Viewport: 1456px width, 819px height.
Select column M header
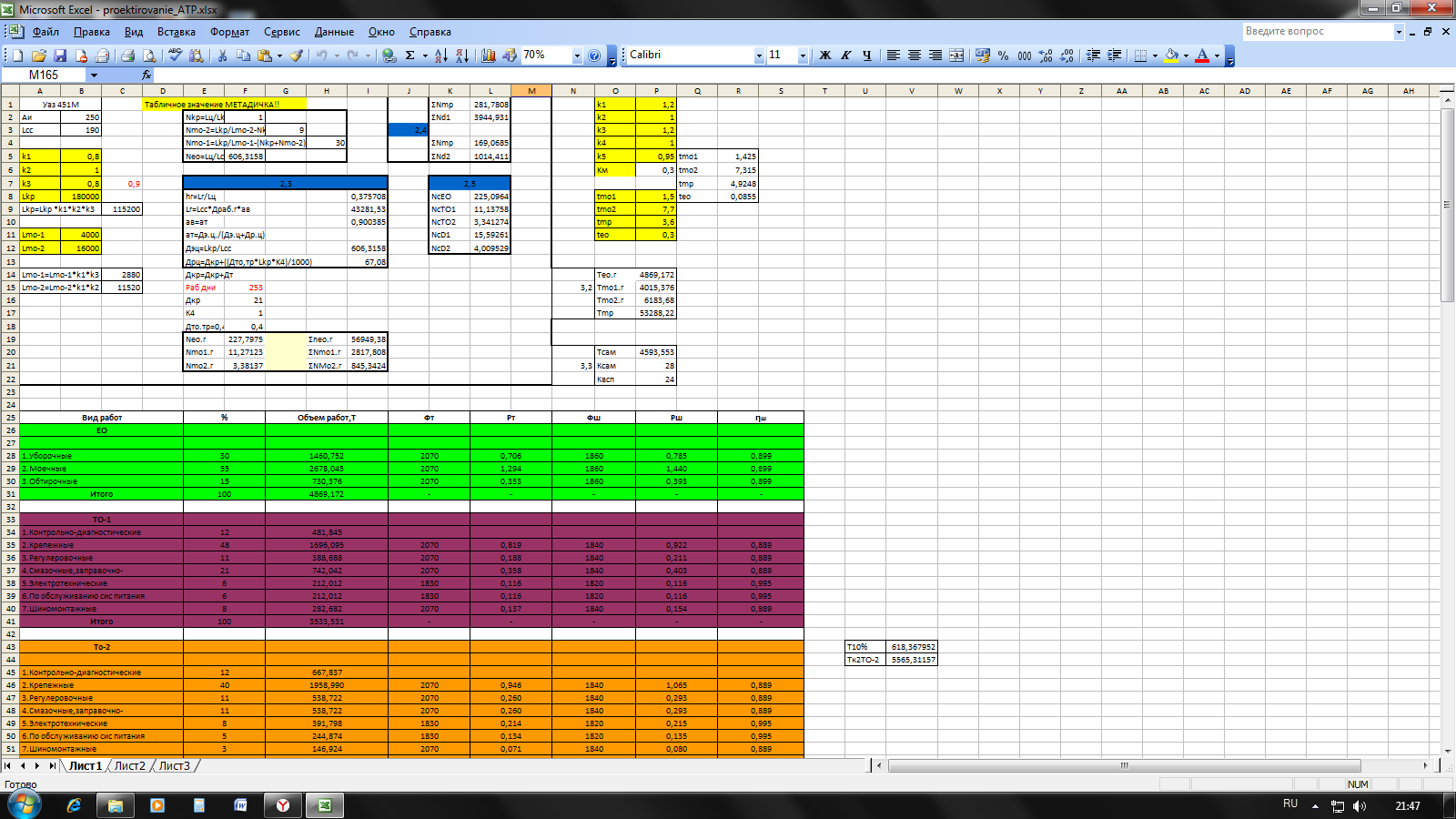531,91
